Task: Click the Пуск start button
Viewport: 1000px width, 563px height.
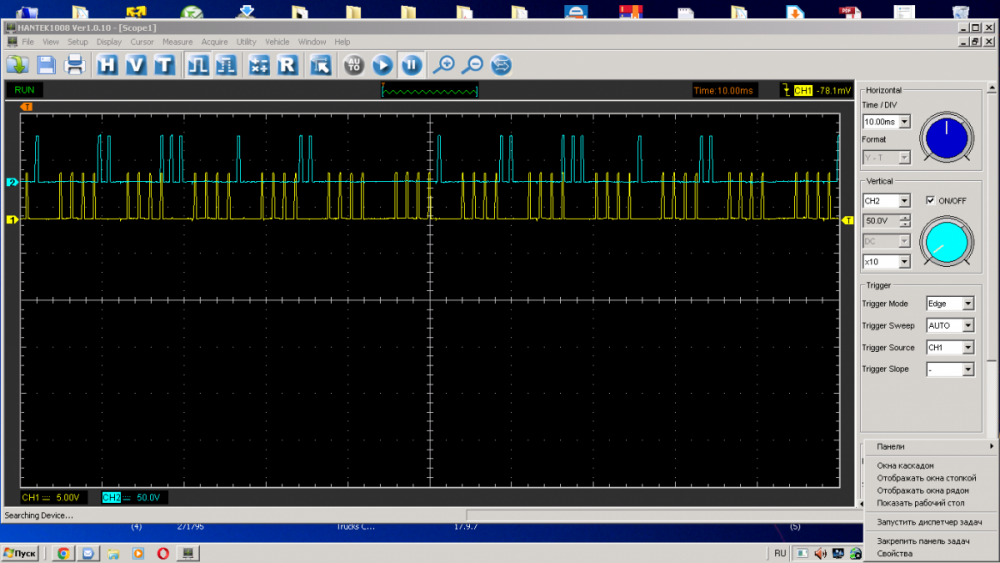Action: click(x=21, y=553)
